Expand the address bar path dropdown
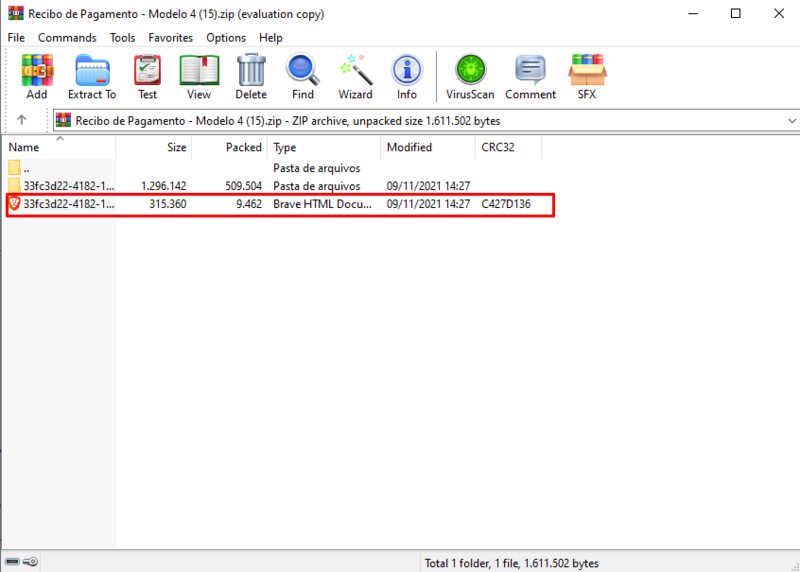 tap(791, 121)
